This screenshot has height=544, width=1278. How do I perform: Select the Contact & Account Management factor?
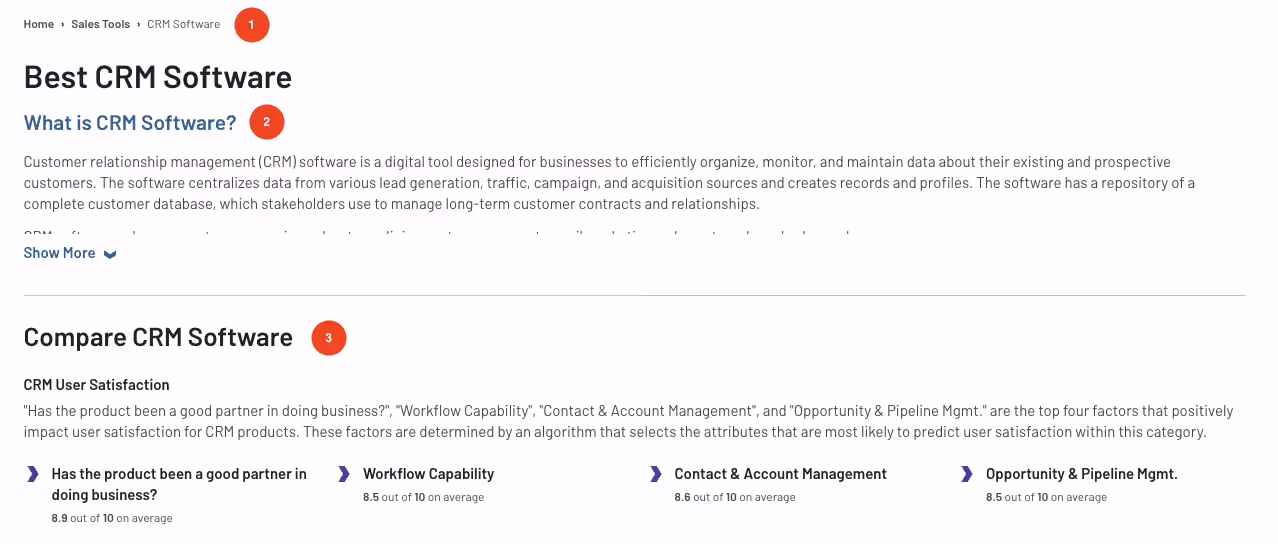coord(780,474)
